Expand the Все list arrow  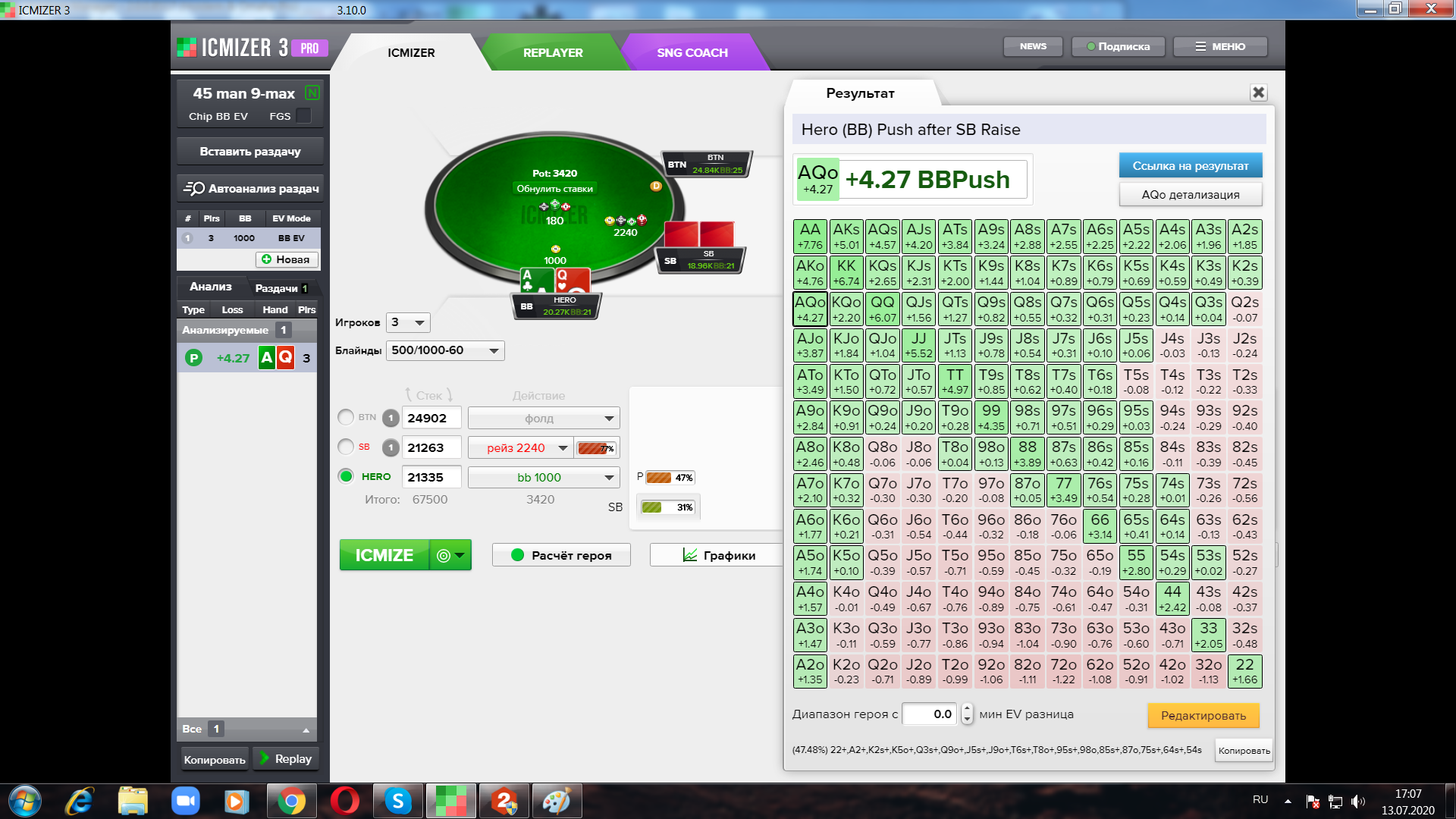tap(306, 730)
